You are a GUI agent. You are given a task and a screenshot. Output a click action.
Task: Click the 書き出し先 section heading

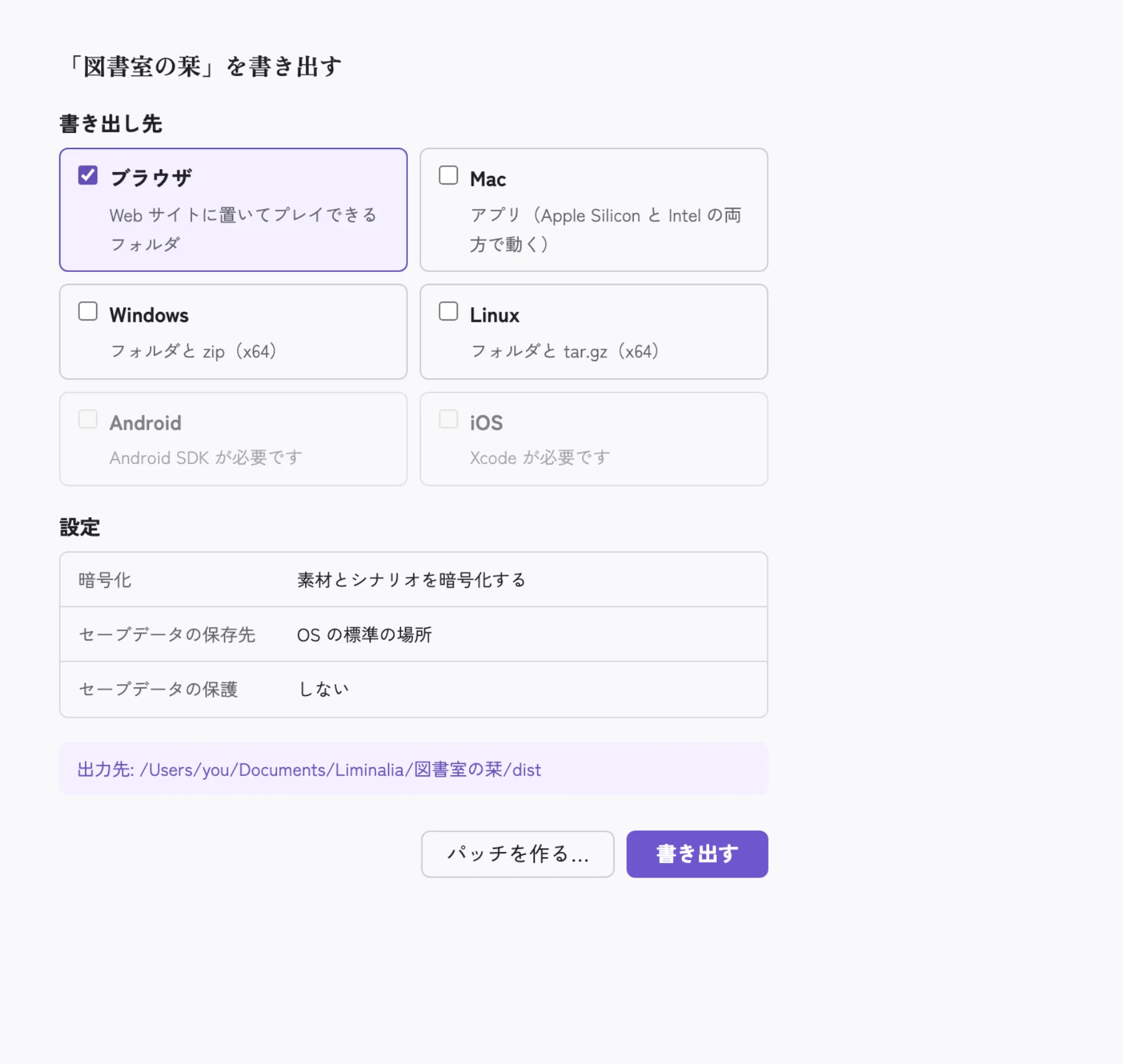(x=111, y=123)
